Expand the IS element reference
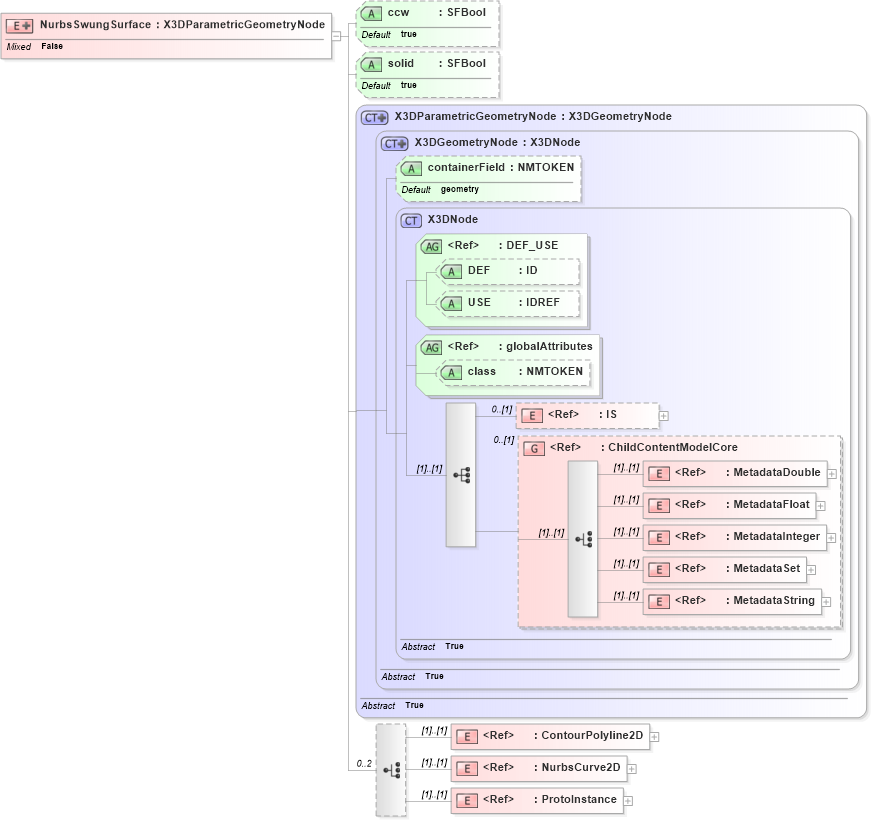871x820 pixels. [664, 416]
